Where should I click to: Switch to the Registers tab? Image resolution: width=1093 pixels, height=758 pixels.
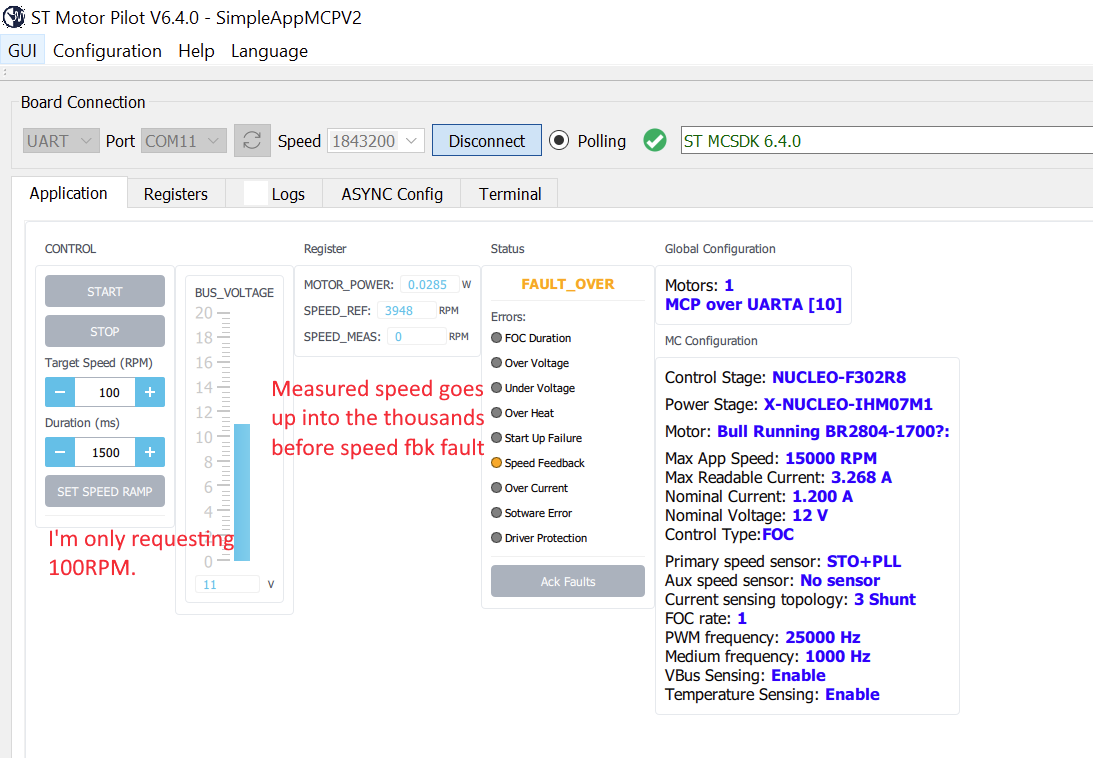pos(176,193)
